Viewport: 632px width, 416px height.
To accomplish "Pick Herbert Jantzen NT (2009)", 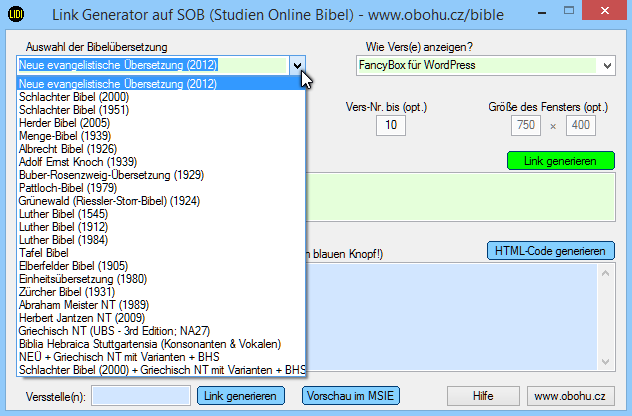I will [161, 318].
